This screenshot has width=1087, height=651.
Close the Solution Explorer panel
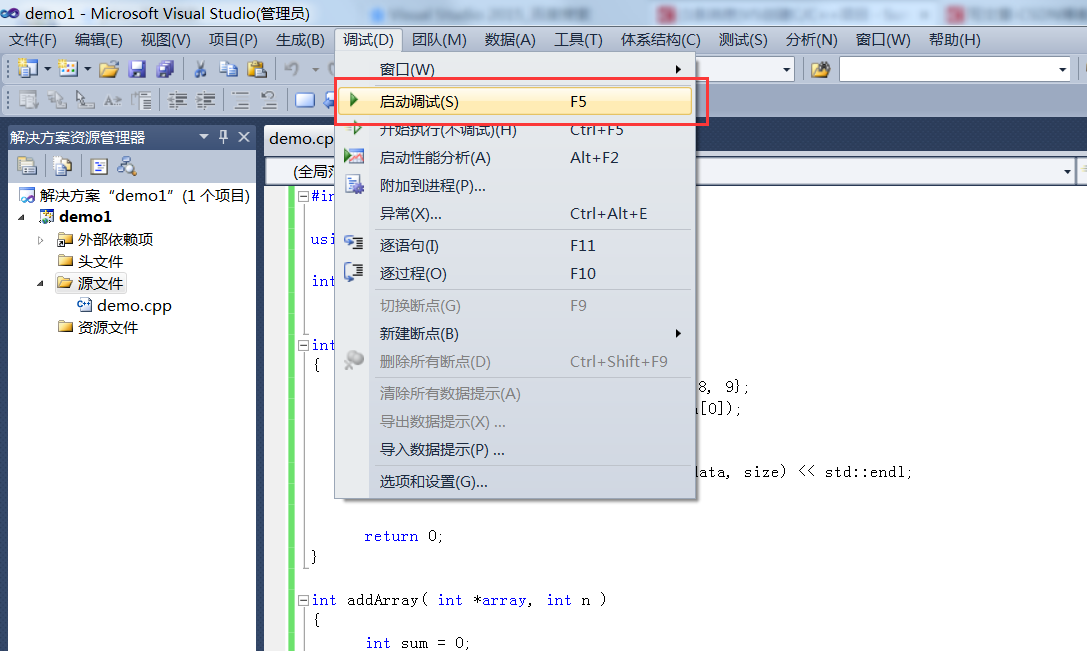(244, 137)
